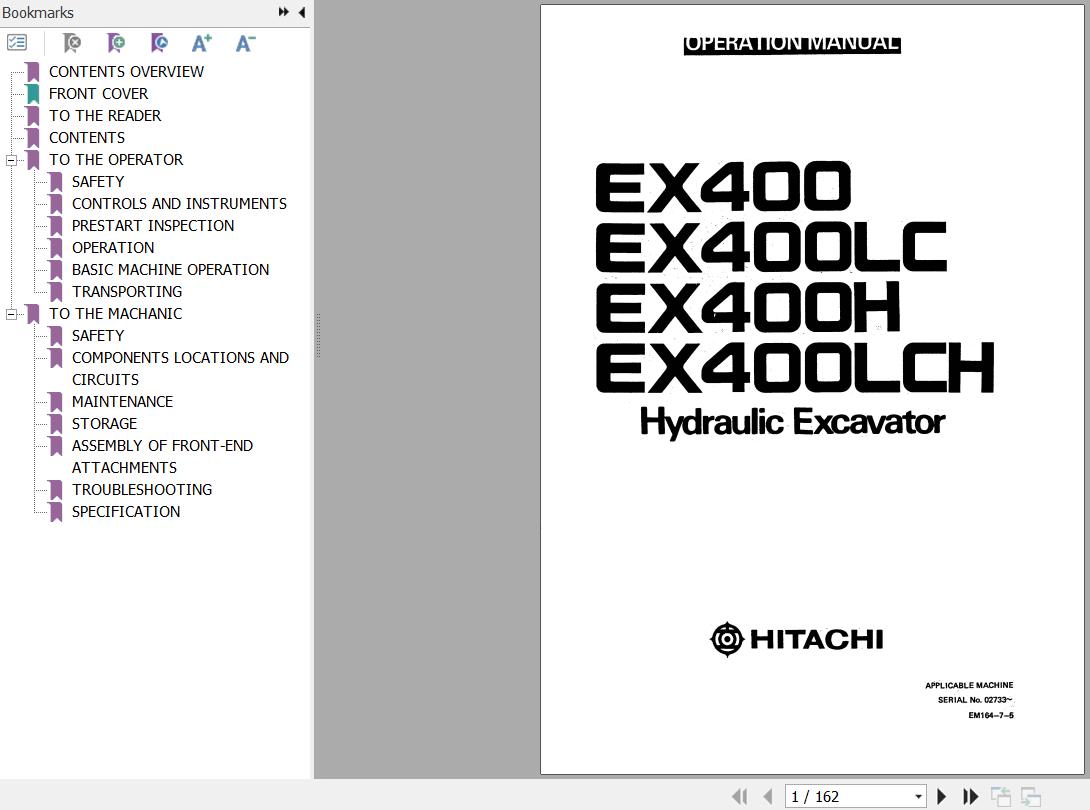Open SAFETY under TO THE MACHANIC
The height and width of the screenshot is (810, 1090).
tap(98, 336)
